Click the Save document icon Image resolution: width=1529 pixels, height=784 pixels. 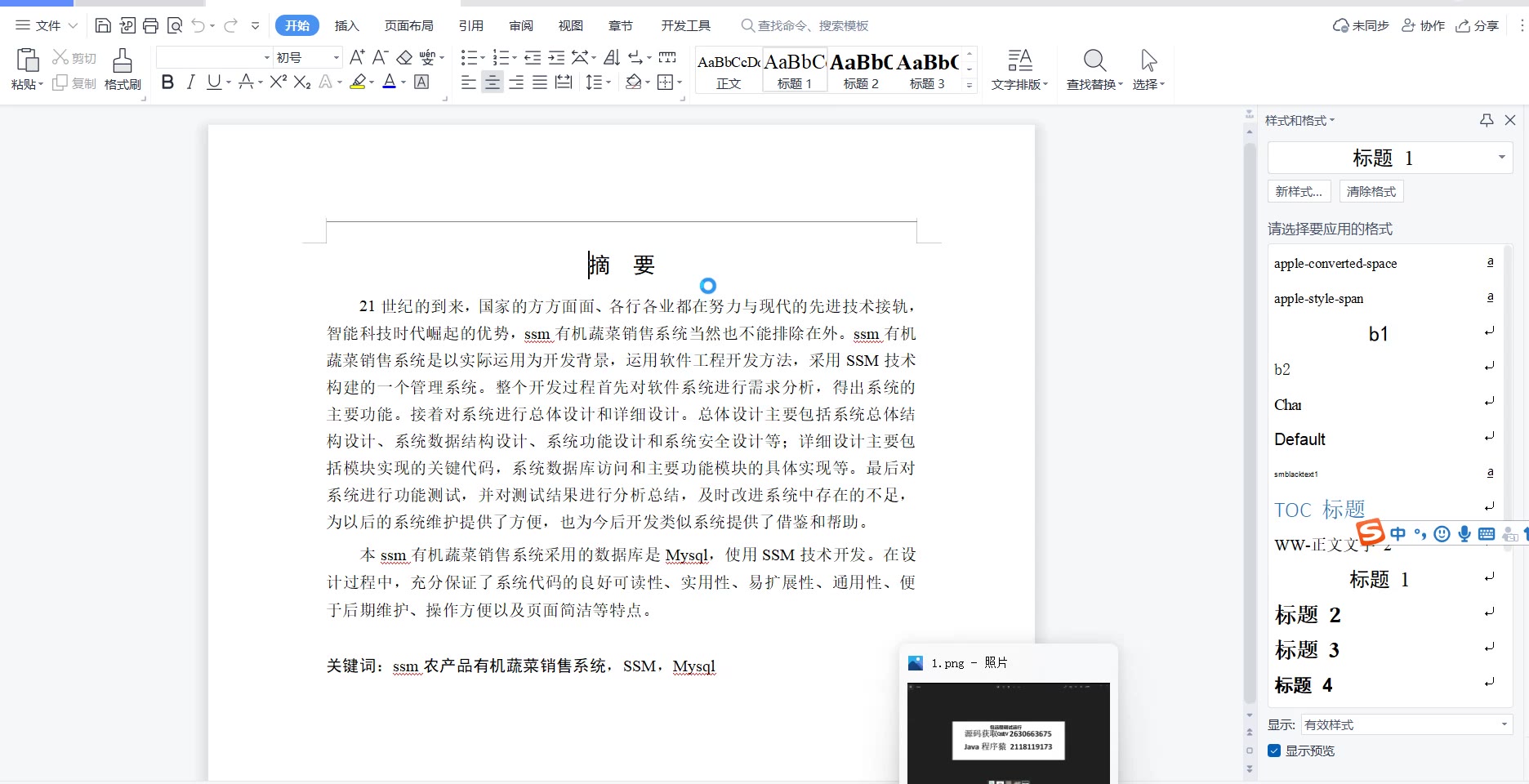pos(103,25)
